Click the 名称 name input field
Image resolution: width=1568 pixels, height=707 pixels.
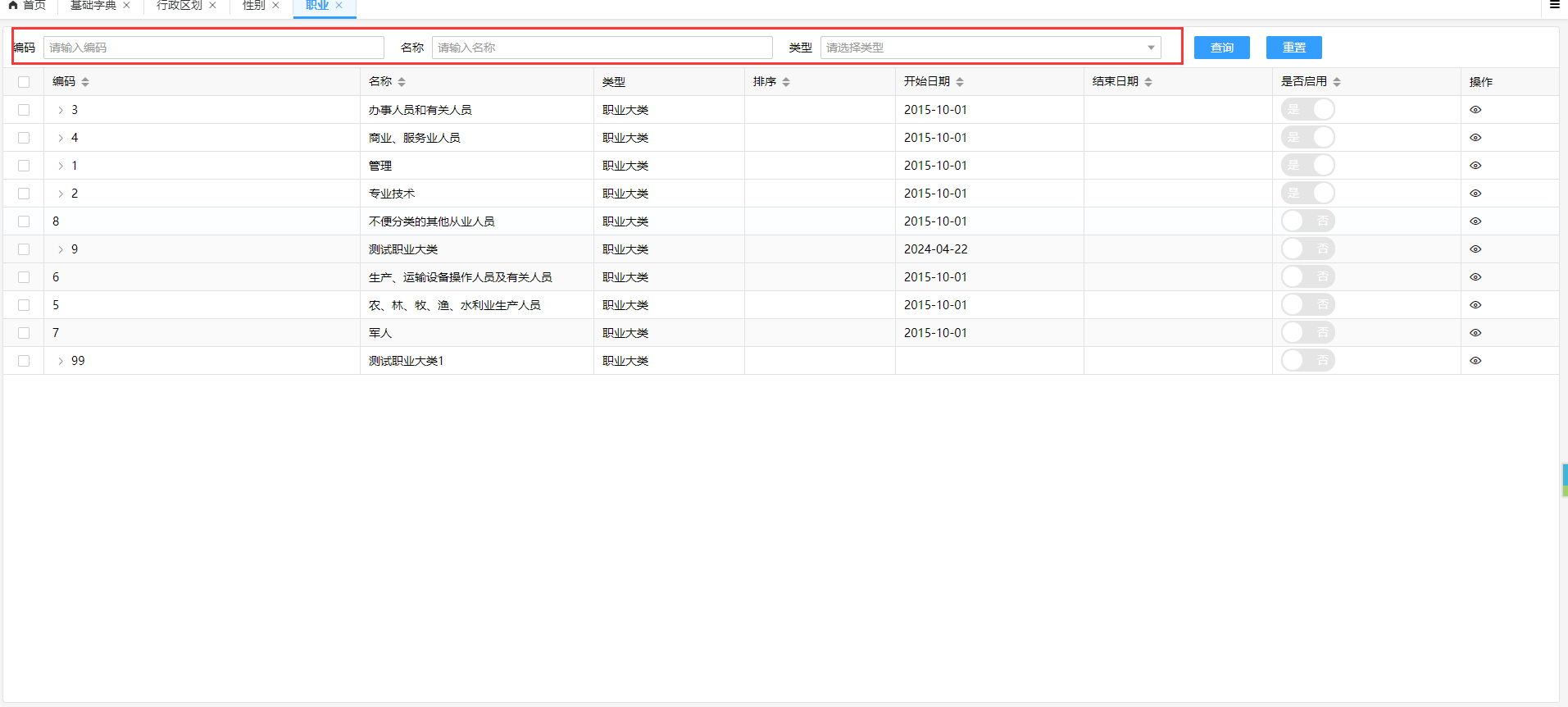602,48
